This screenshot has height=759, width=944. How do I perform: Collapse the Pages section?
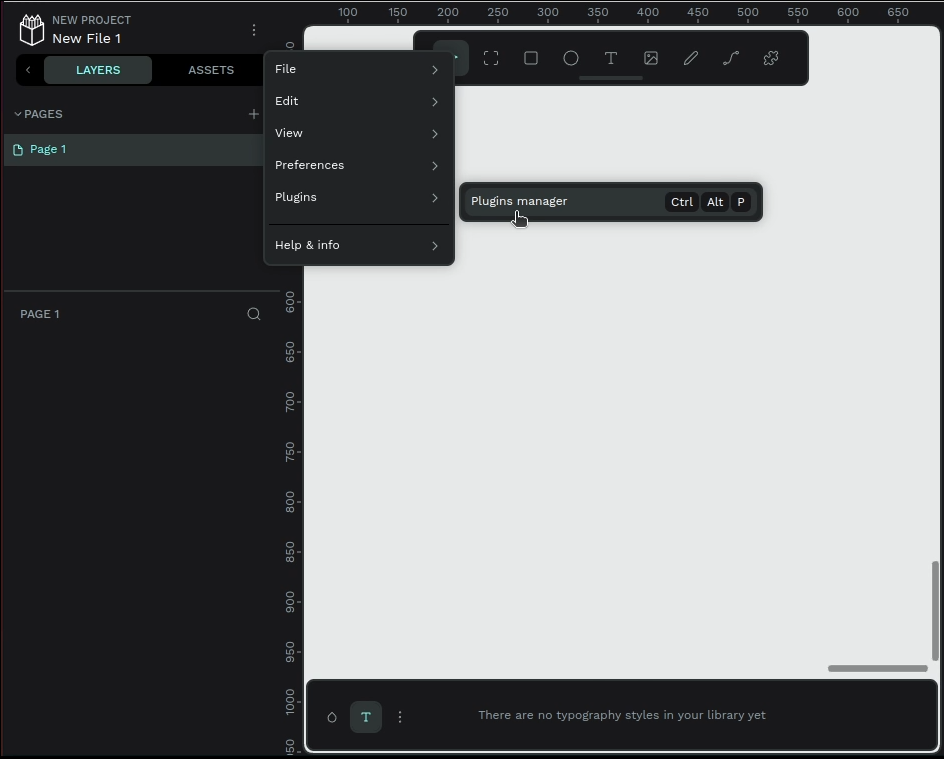18,114
